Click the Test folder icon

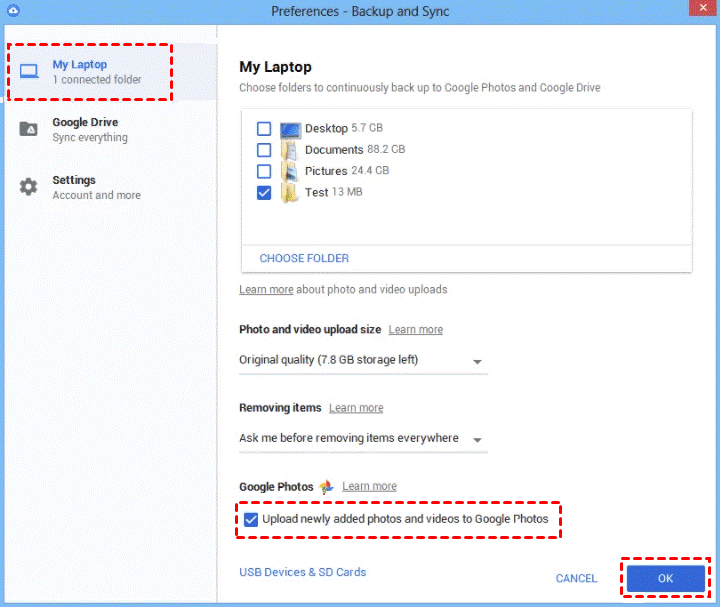tap(289, 193)
